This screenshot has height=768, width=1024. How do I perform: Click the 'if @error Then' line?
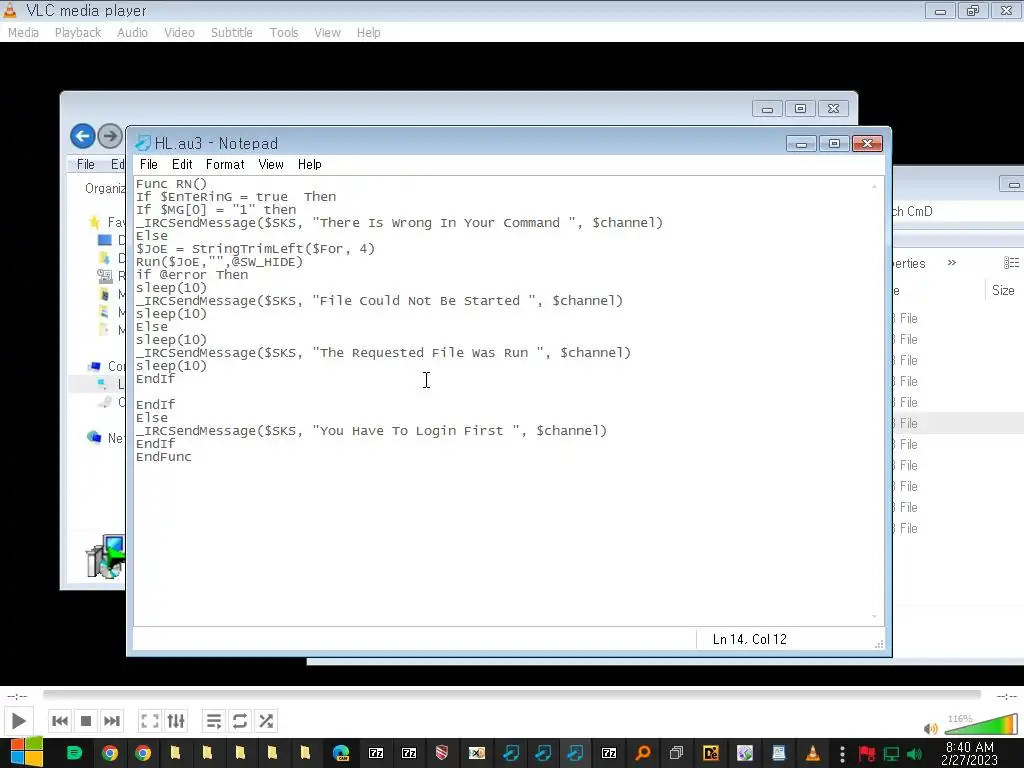pos(192,275)
